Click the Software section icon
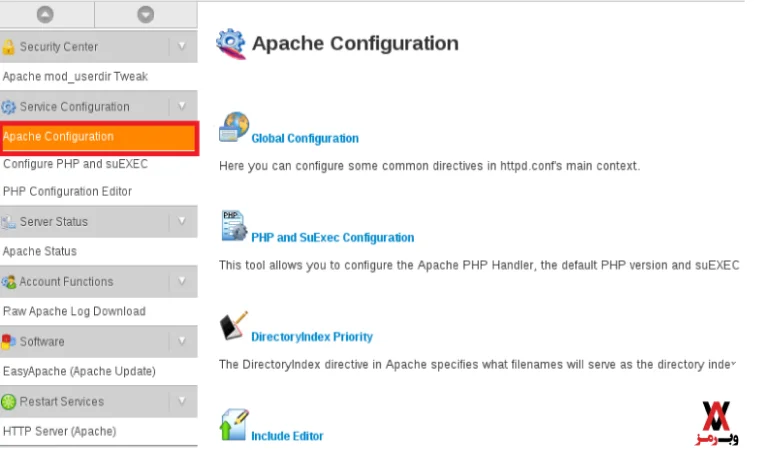The width and height of the screenshot is (768, 450). point(8,342)
